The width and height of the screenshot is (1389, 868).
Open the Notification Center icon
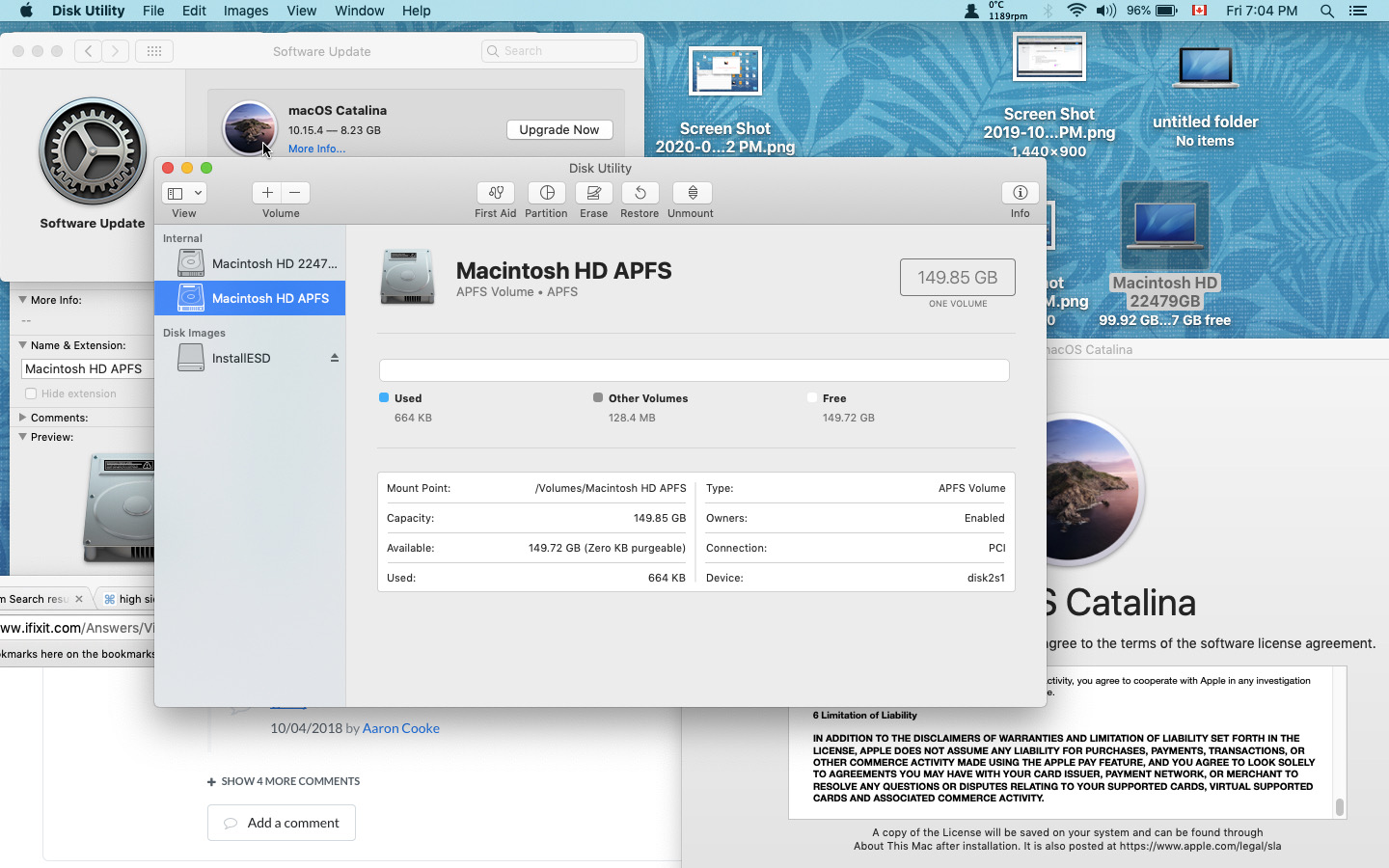pos(1358,11)
